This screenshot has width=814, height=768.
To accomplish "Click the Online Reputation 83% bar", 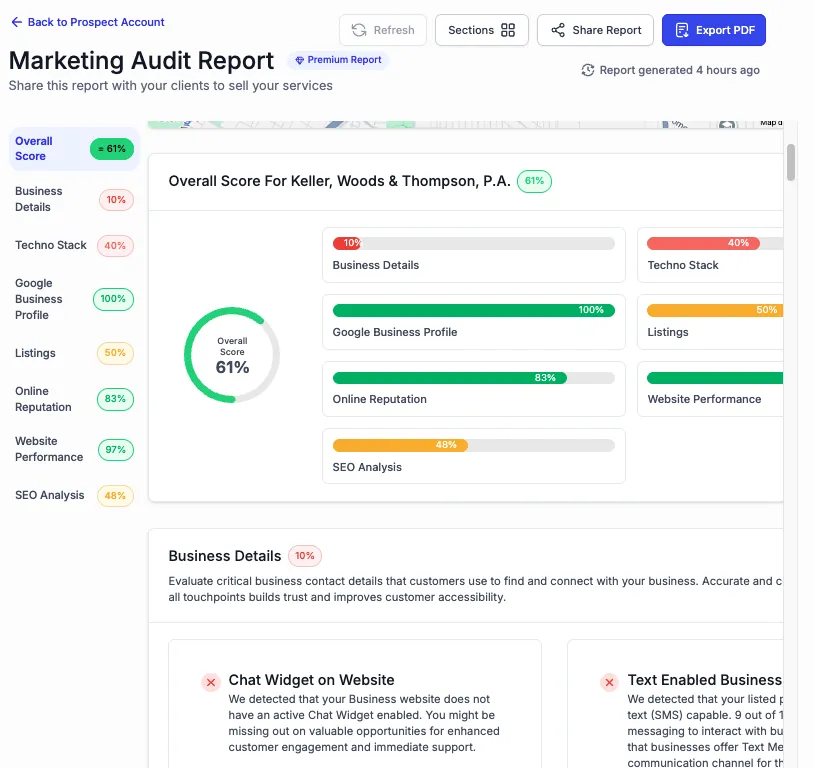I will (x=473, y=378).
